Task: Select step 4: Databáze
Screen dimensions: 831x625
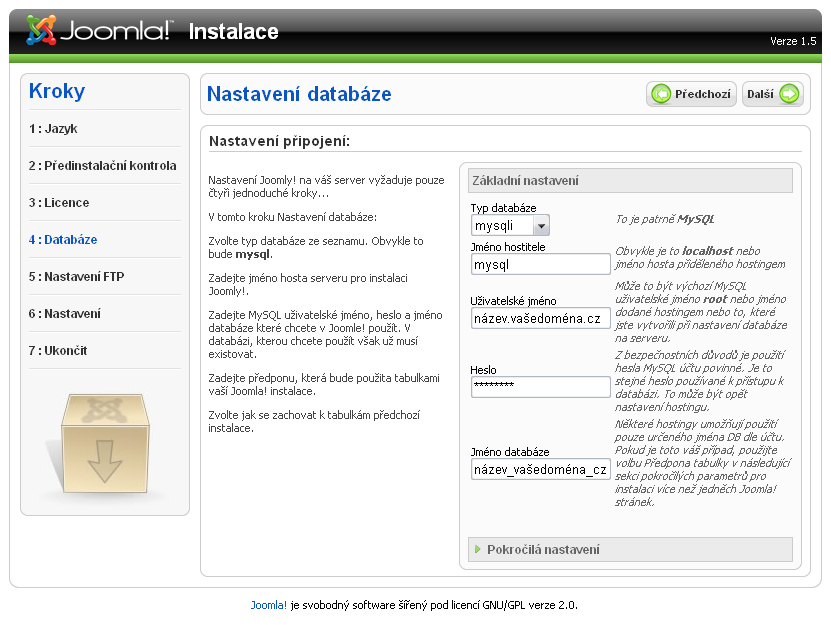Action: pyautogui.click(x=63, y=240)
